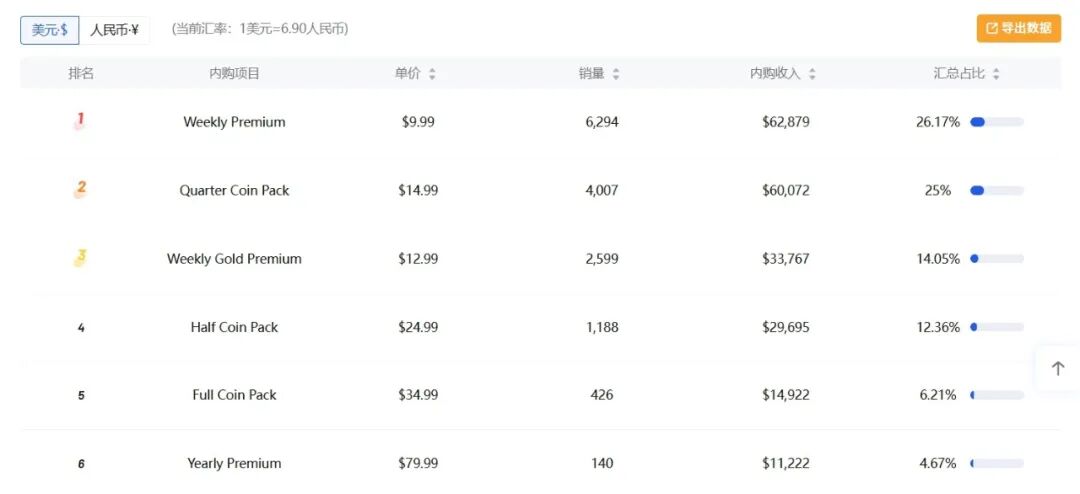The image size is (1080, 494).
Task: Click the Yearly Premium row name
Action: pyautogui.click(x=234, y=463)
